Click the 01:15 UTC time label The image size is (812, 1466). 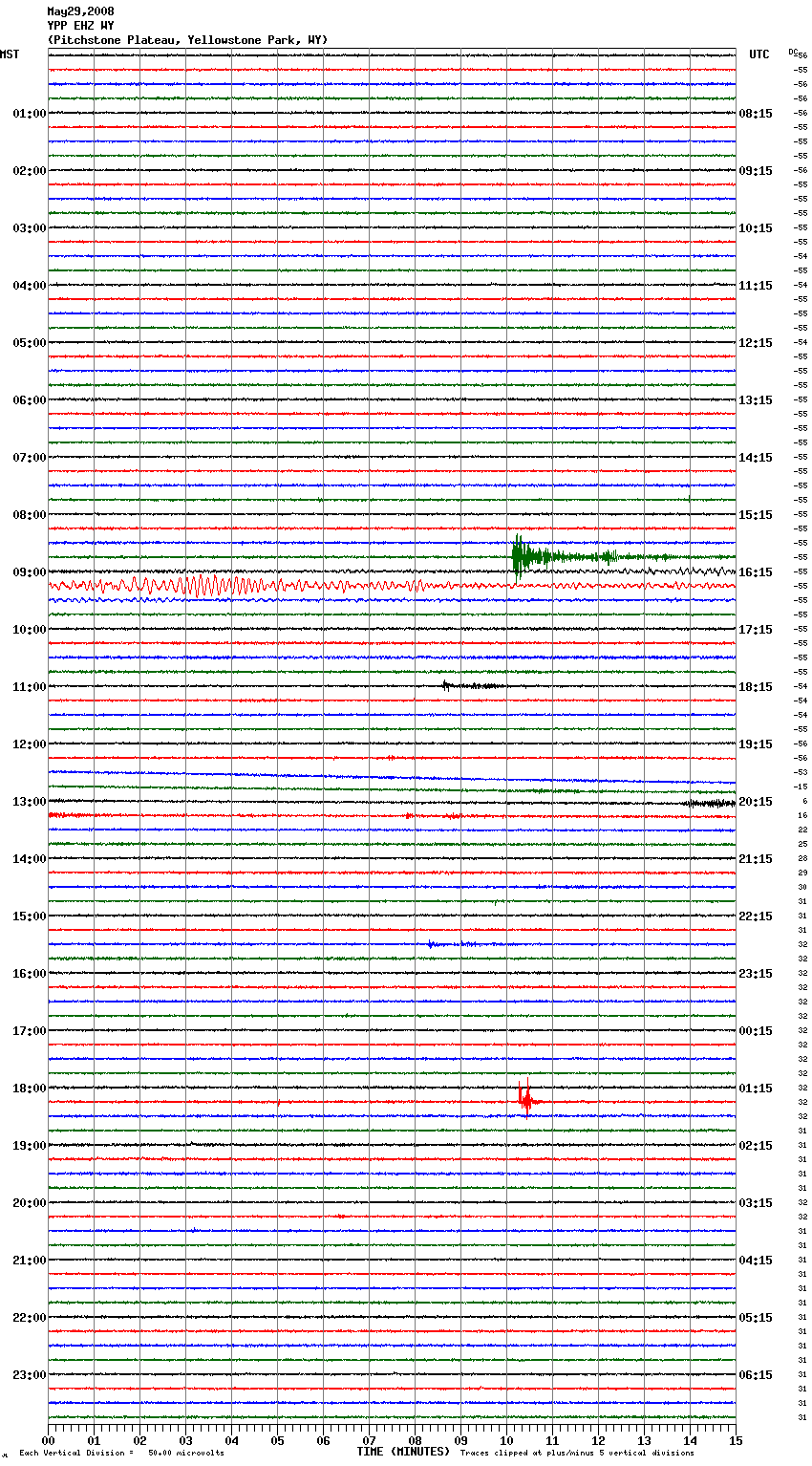point(756,1089)
